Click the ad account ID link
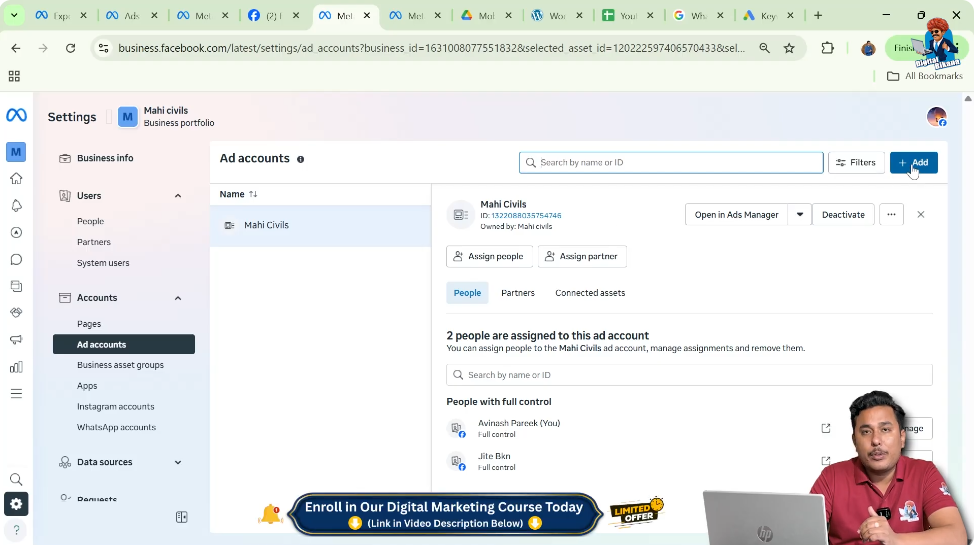This screenshot has height=545, width=976. 526,215
